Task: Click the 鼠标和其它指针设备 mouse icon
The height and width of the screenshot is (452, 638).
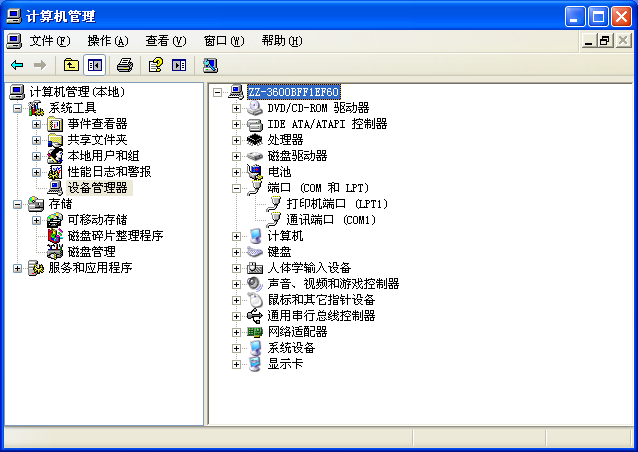Action: click(255, 300)
